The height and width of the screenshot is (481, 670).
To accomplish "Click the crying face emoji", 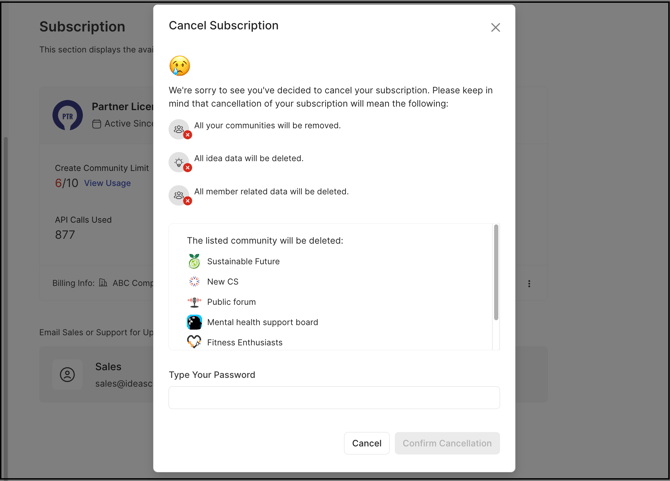I will point(179,66).
